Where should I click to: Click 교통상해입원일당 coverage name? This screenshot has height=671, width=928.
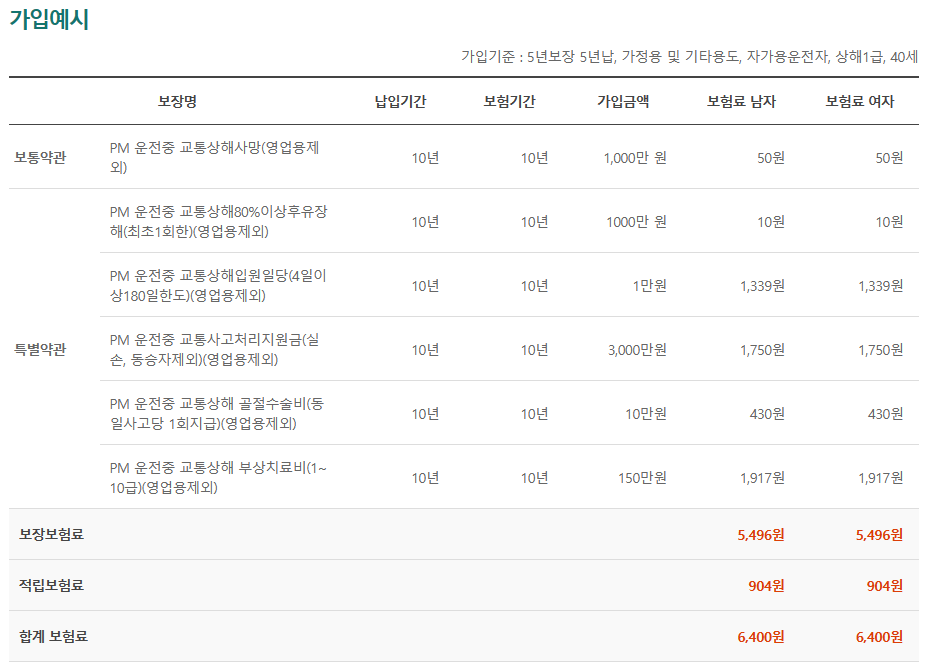[x=218, y=285]
